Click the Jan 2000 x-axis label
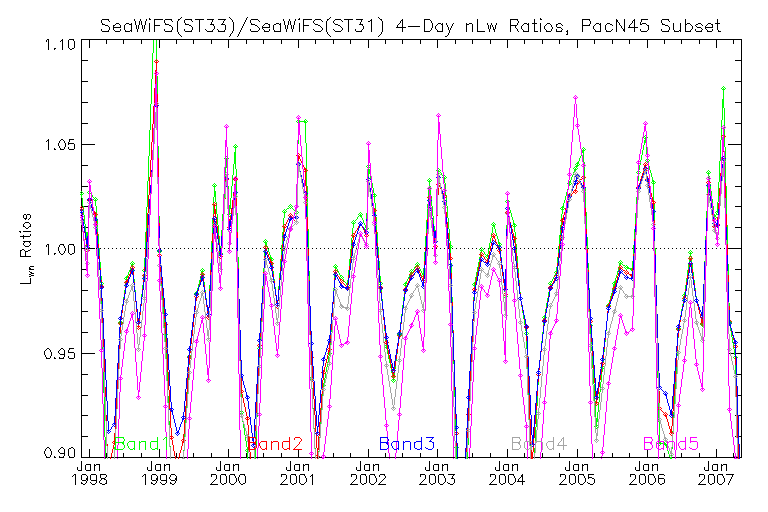768x512 pixels. pyautogui.click(x=228, y=473)
